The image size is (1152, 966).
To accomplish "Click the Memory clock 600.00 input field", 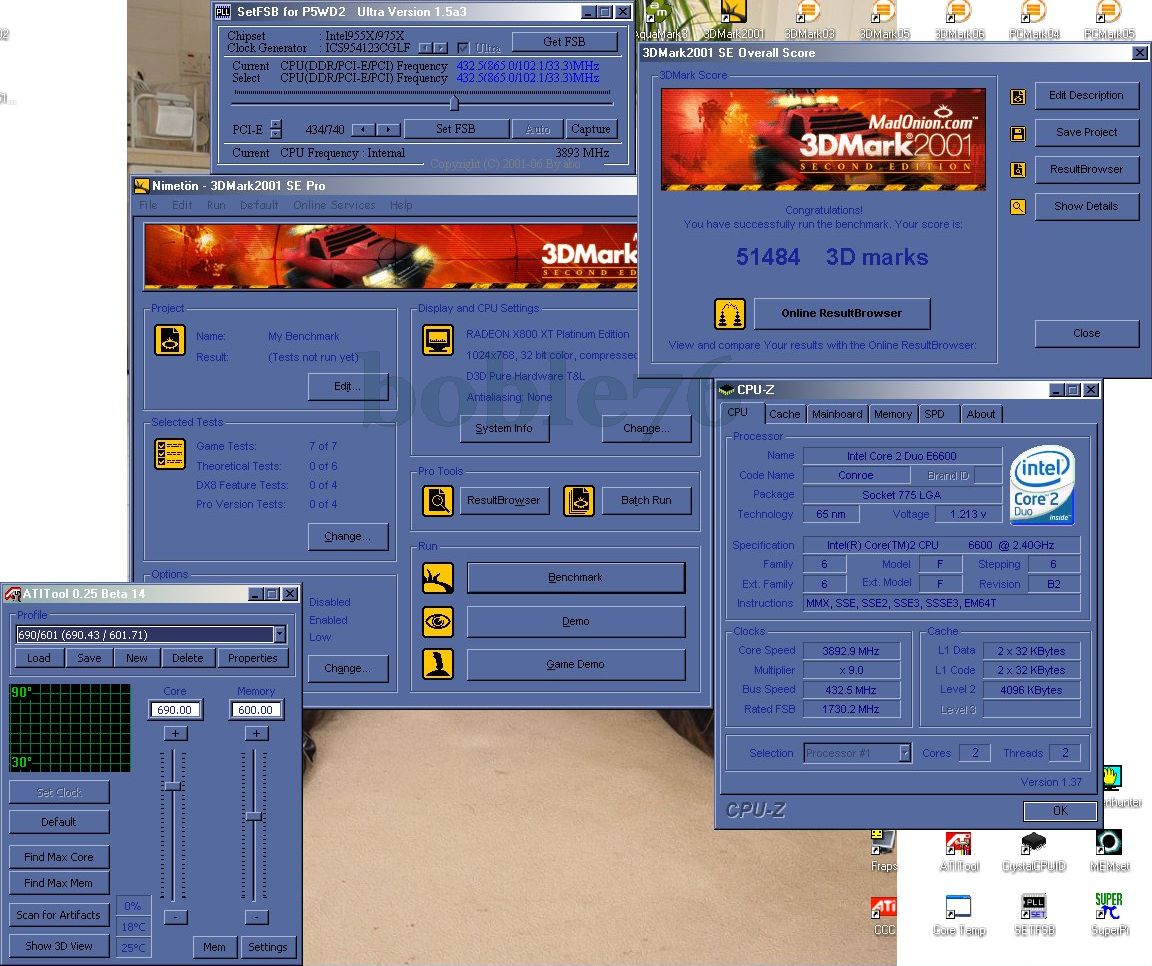I will coord(256,710).
